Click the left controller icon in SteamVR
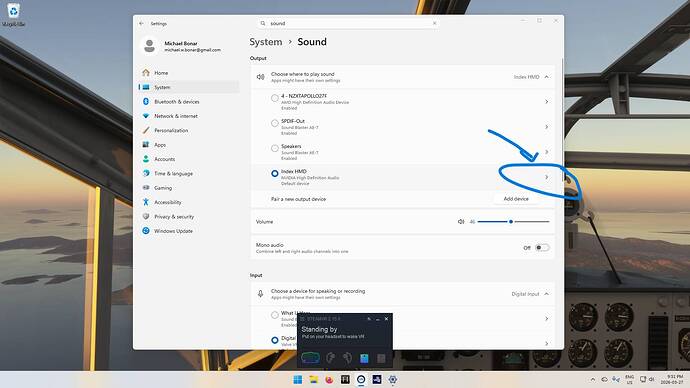 330,358
